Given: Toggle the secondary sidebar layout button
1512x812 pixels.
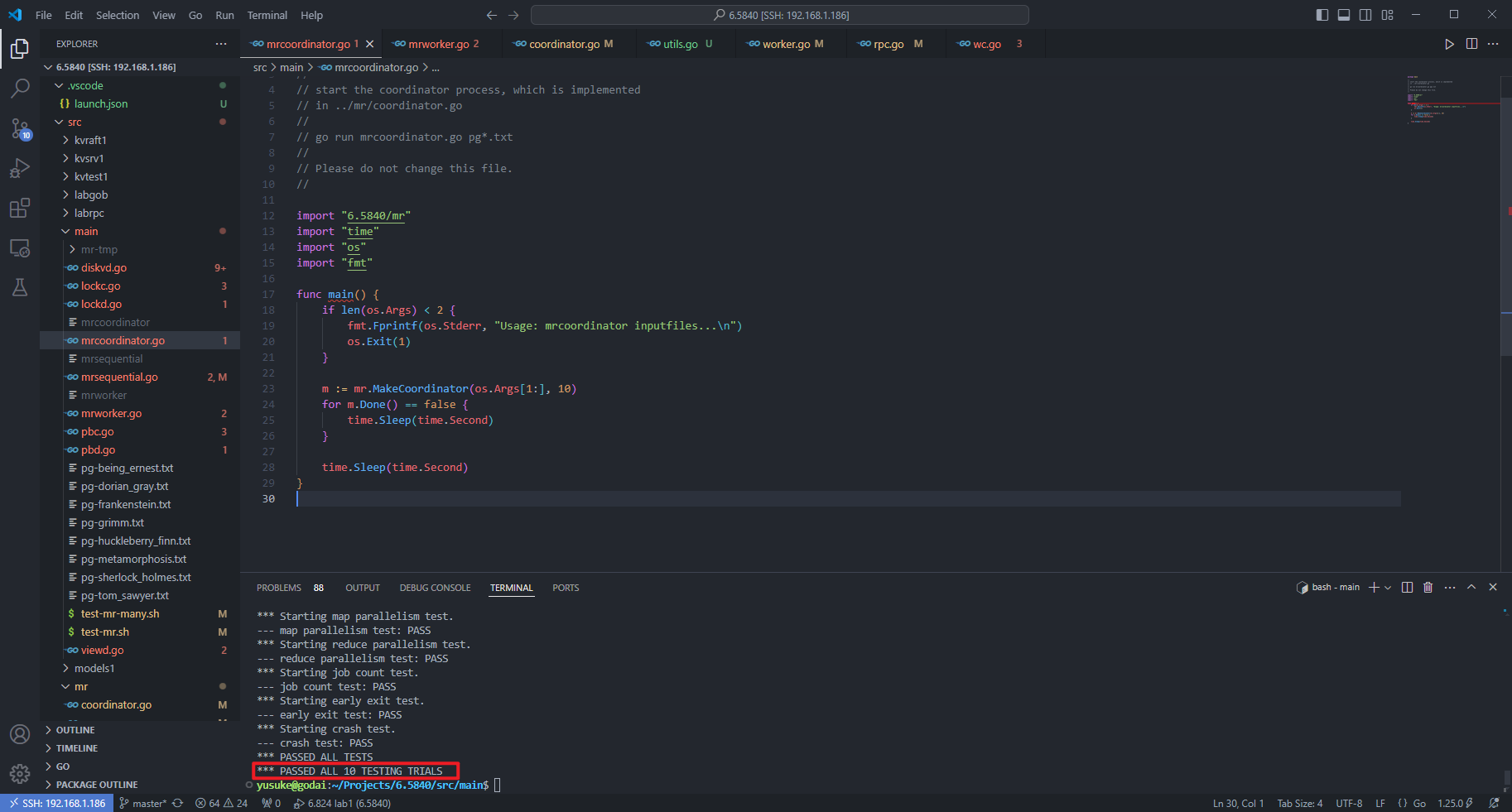Looking at the screenshot, I should pos(1365,15).
